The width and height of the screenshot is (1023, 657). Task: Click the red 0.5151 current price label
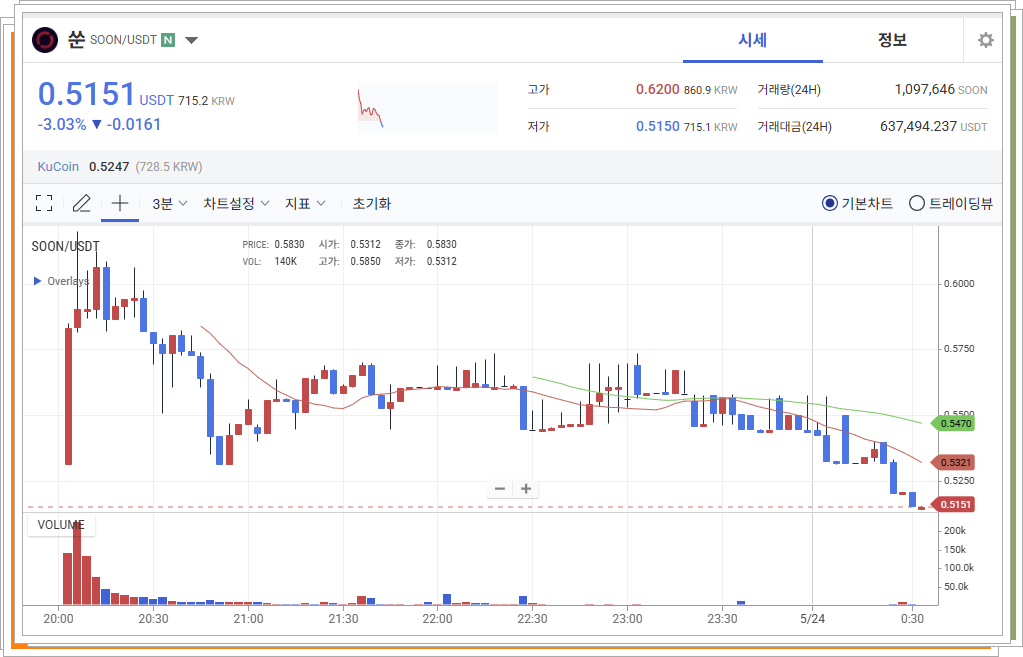click(958, 505)
